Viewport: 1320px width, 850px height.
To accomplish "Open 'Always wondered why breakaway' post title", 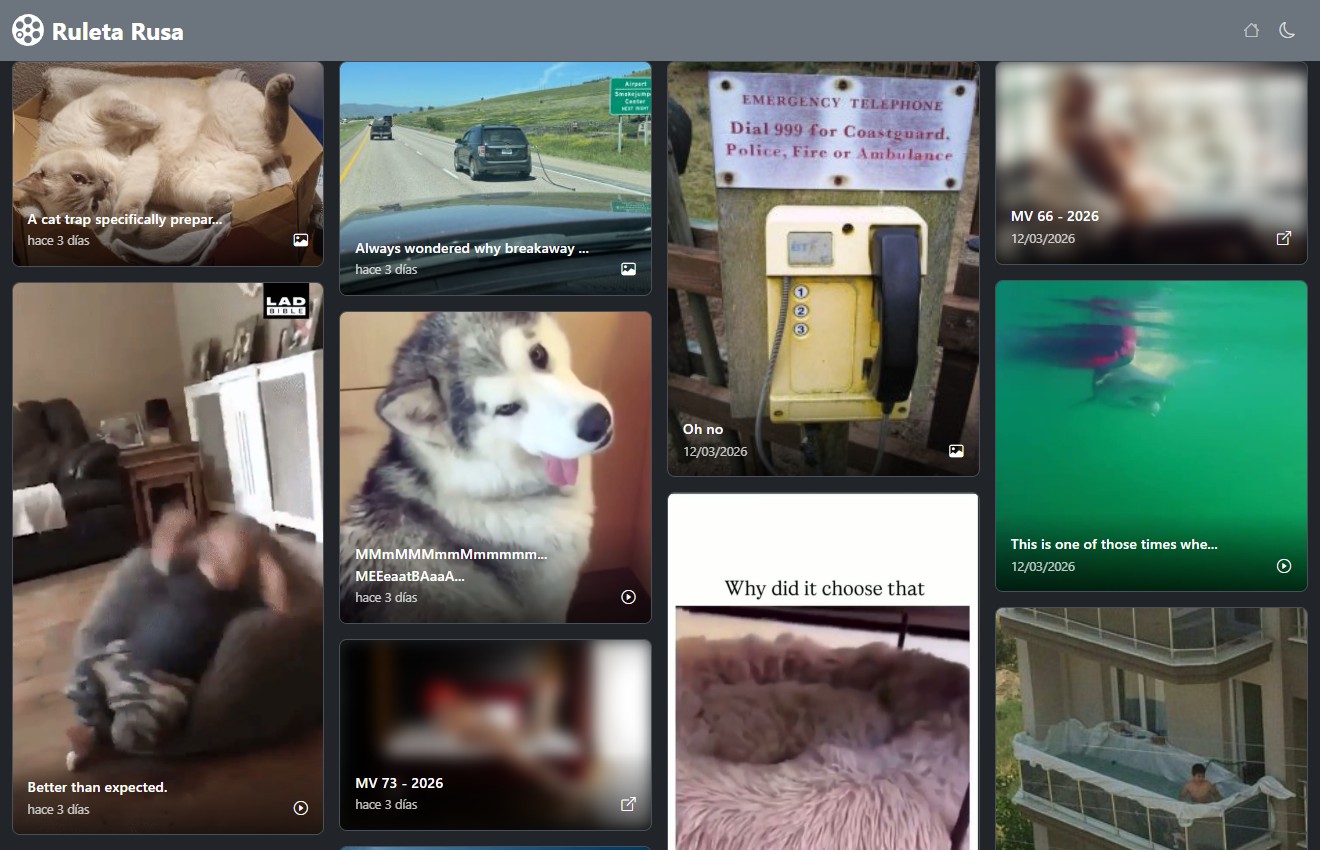I will point(472,248).
